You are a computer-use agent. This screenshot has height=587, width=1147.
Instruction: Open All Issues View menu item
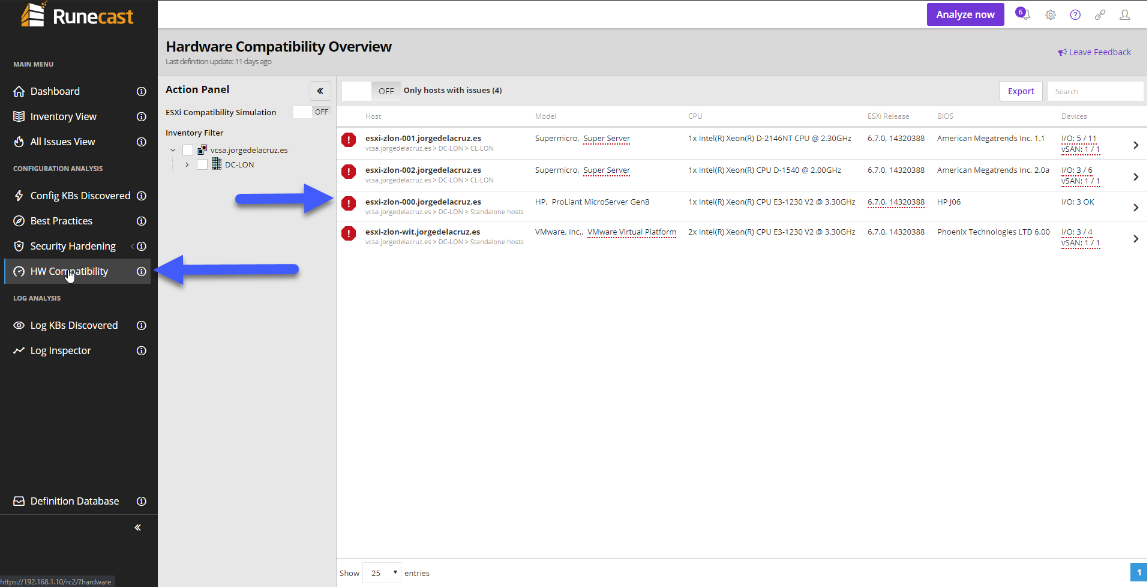pos(62,142)
